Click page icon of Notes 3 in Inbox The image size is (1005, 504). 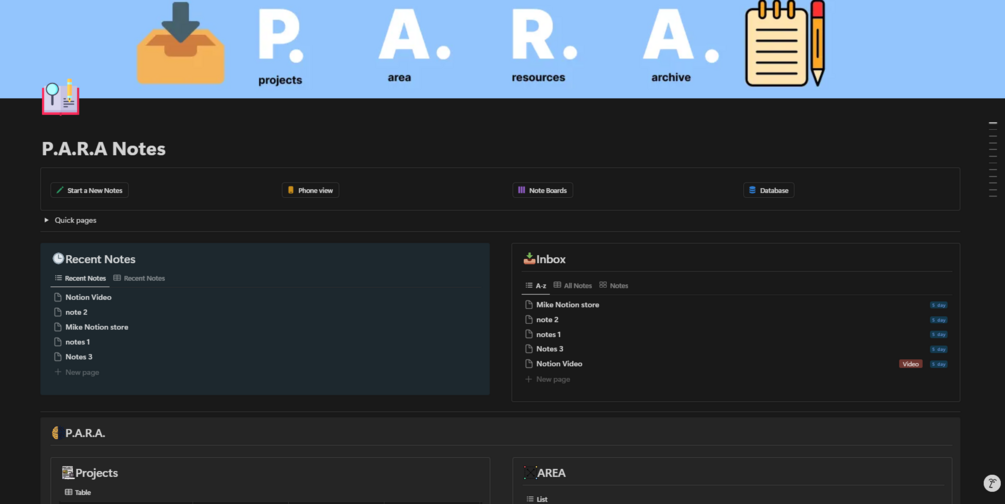click(529, 349)
